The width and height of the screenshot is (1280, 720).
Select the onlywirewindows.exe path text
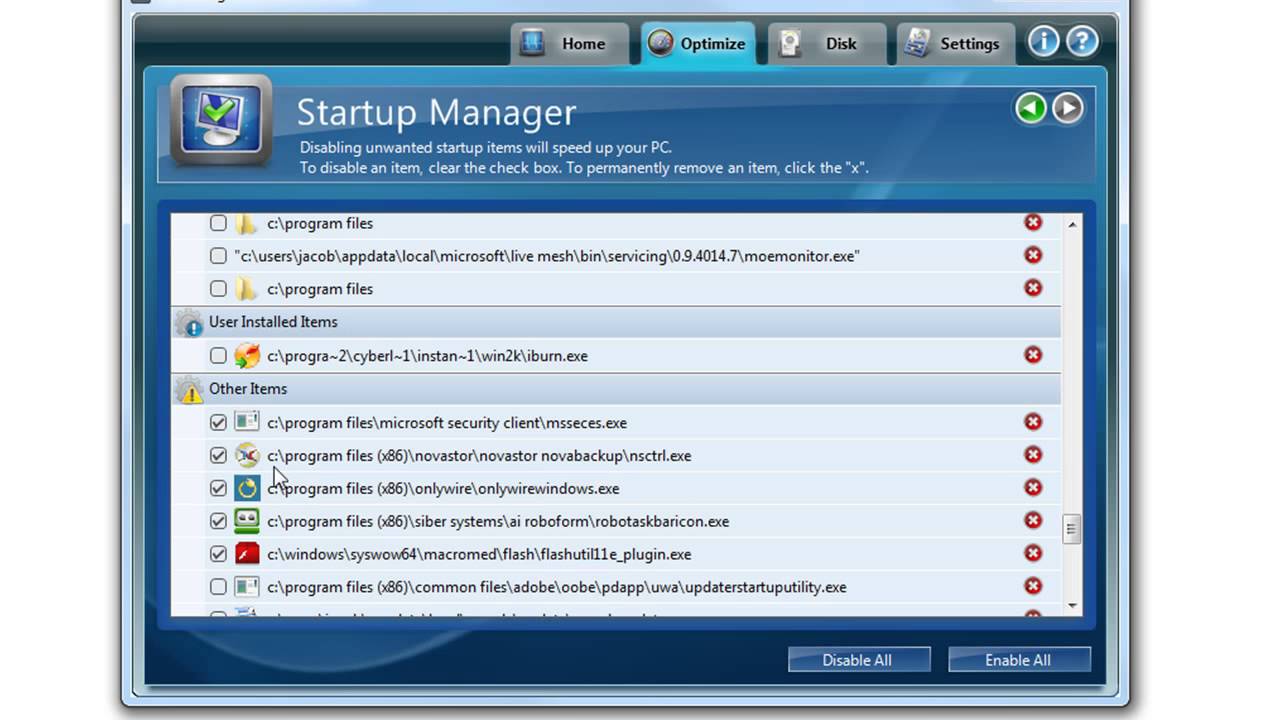443,489
